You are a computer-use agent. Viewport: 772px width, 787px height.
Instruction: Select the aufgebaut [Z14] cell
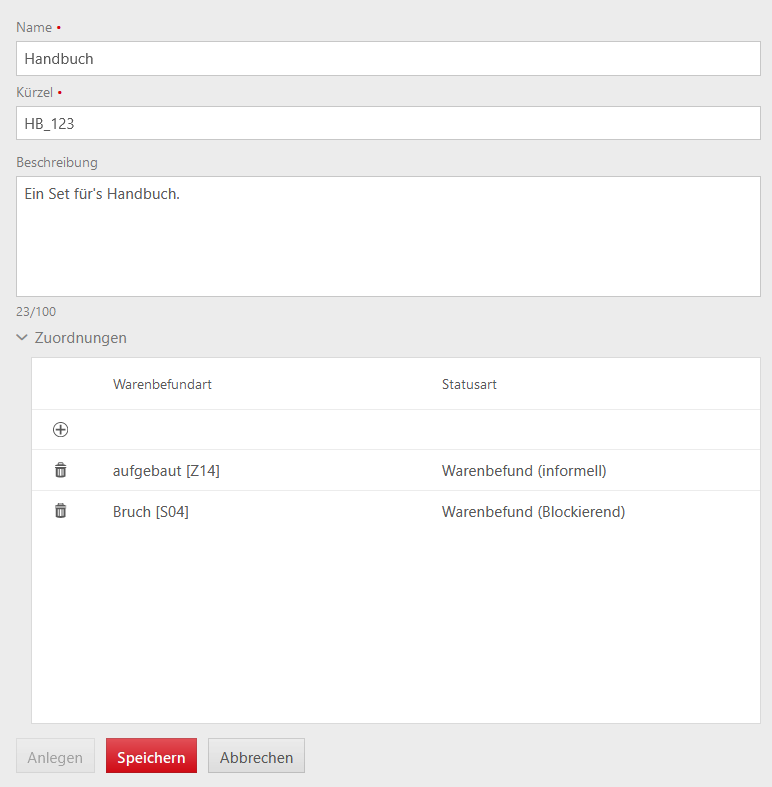tap(166, 471)
